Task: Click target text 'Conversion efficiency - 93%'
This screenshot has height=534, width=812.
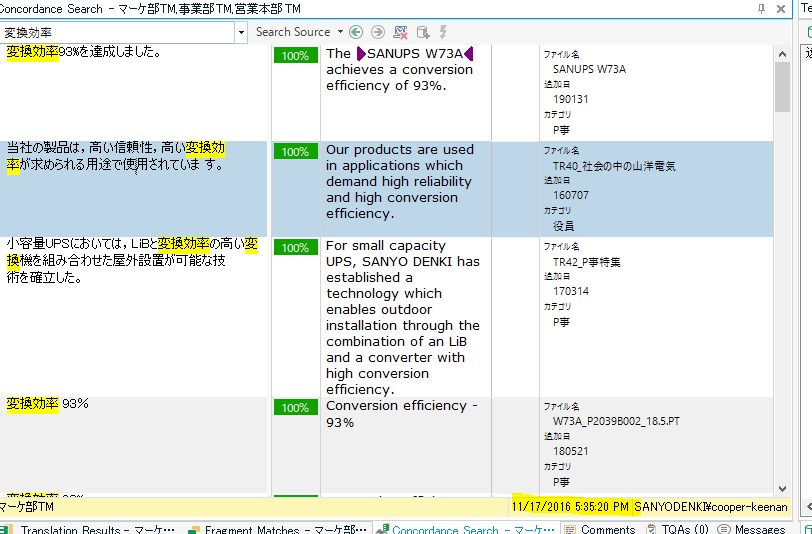Action: [x=402, y=413]
